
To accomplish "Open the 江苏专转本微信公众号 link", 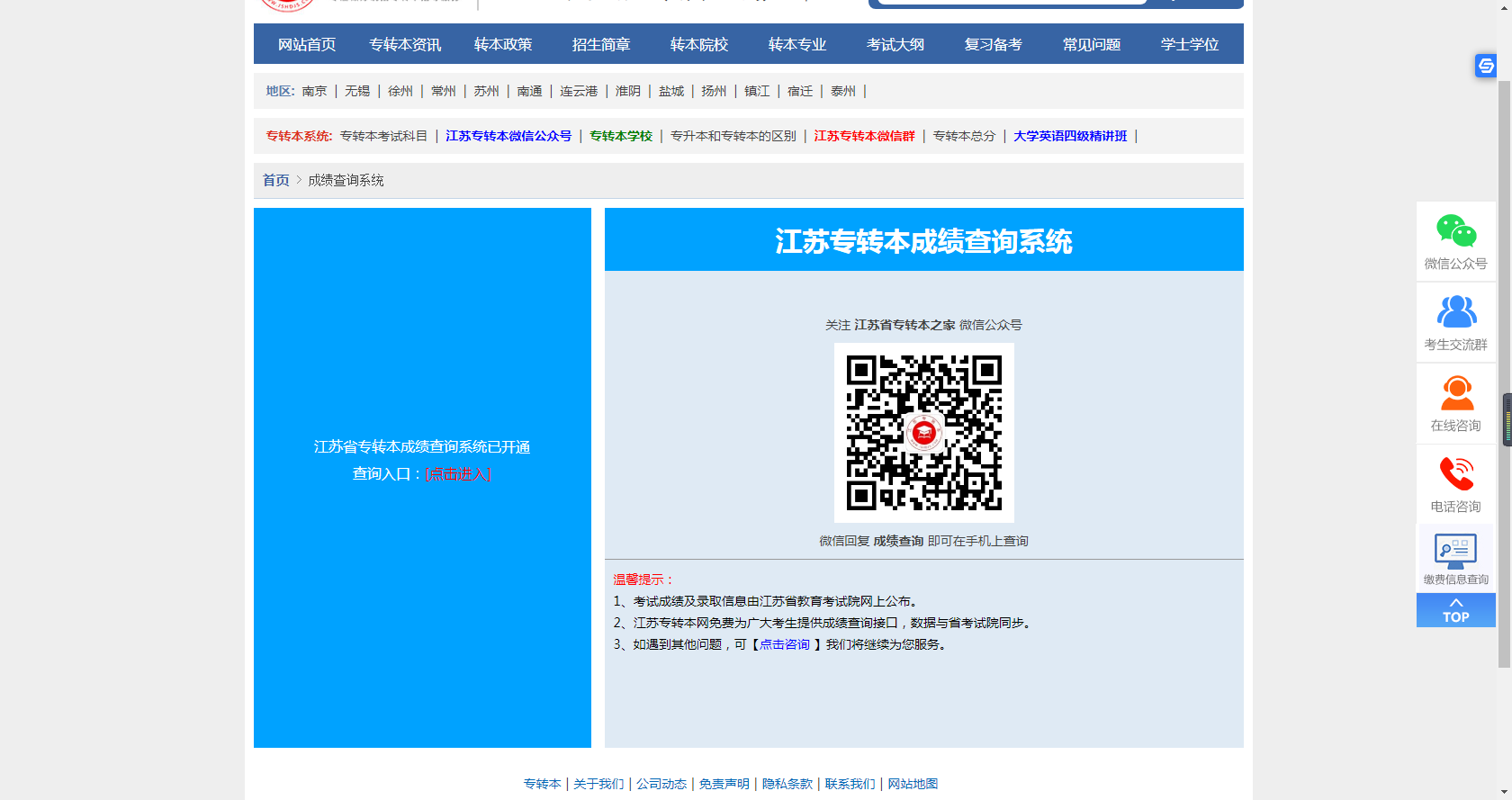I will 508,136.
